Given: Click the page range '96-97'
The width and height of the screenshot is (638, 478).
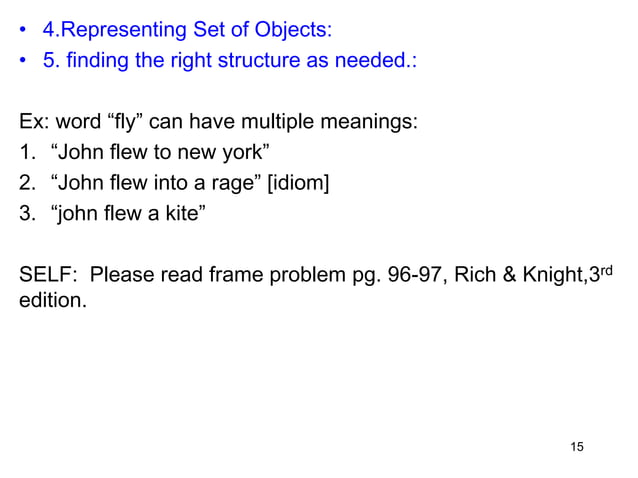Looking at the screenshot, I should [x=415, y=275].
